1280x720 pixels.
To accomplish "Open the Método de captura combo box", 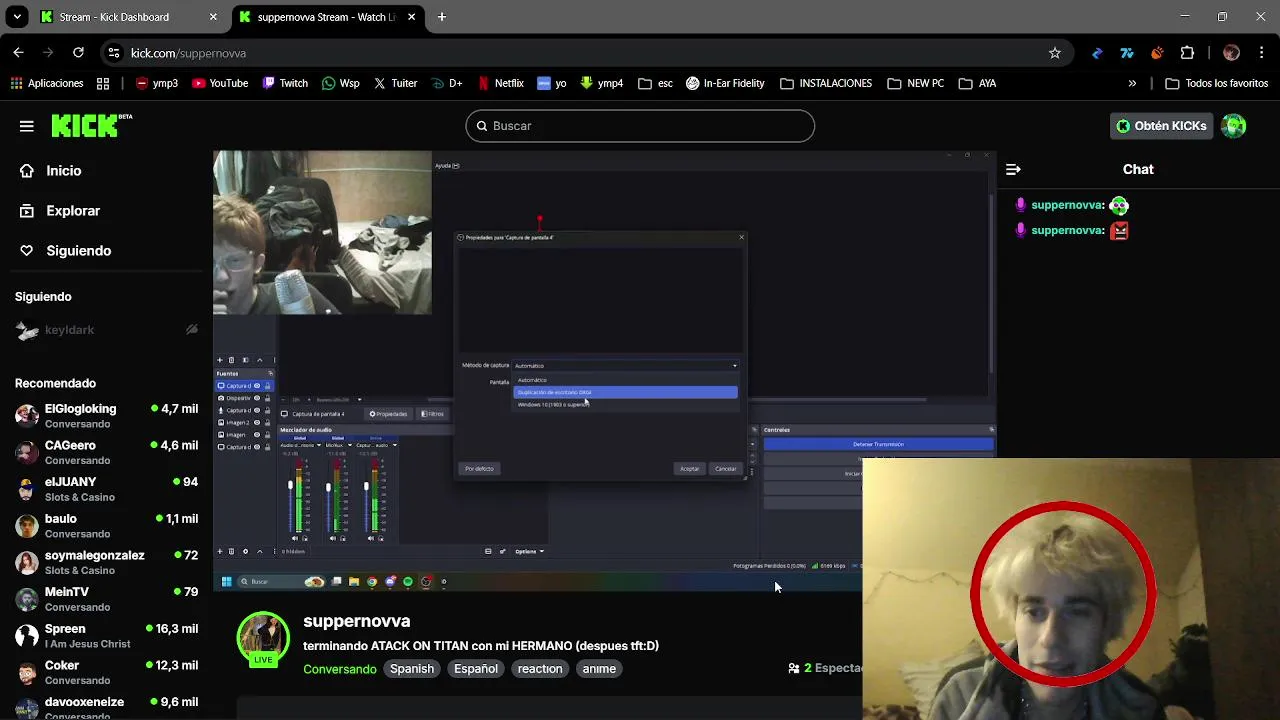I will (x=626, y=365).
